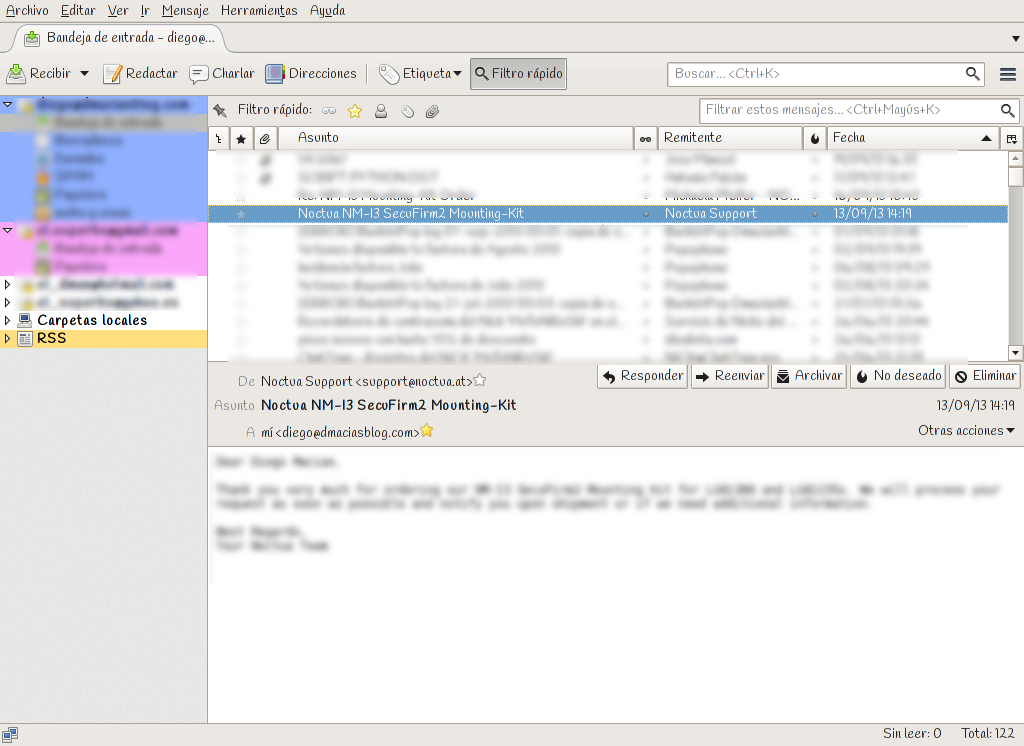This screenshot has height=746, width=1024.
Task: Click the online status icon in status bar
Action: click(x=10, y=734)
